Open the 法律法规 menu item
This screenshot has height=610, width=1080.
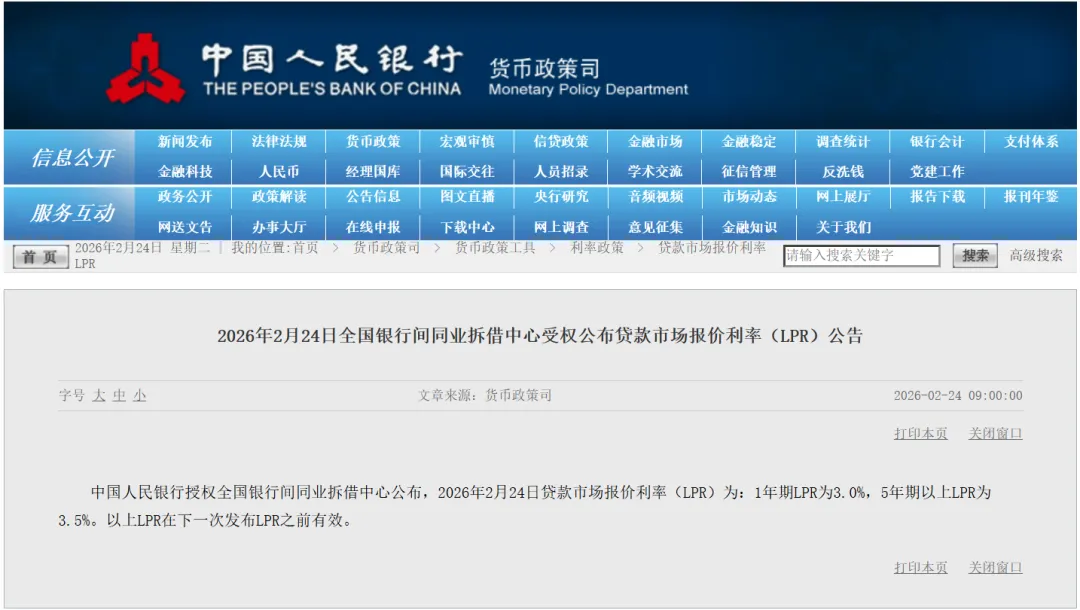coord(279,141)
